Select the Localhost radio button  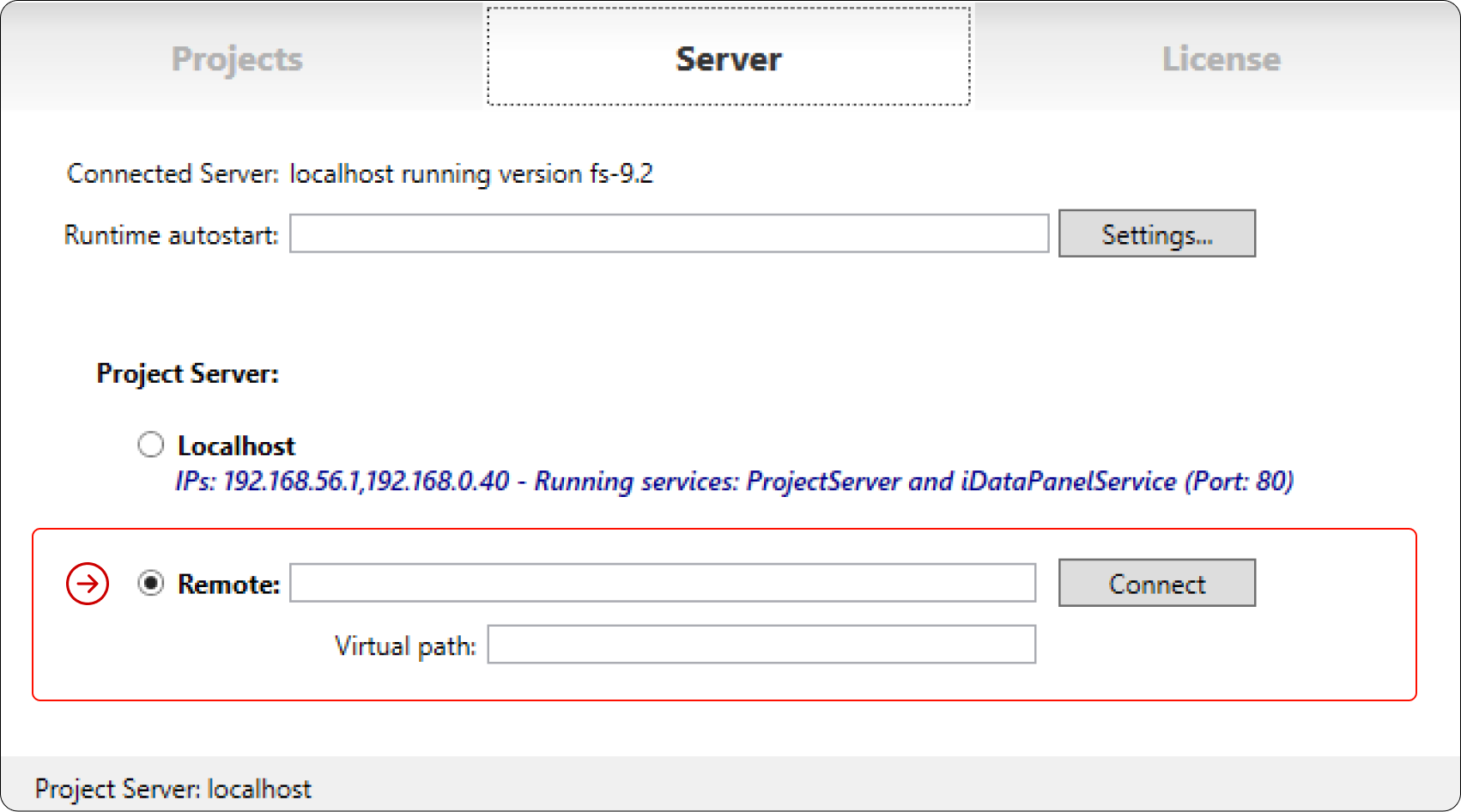151,445
